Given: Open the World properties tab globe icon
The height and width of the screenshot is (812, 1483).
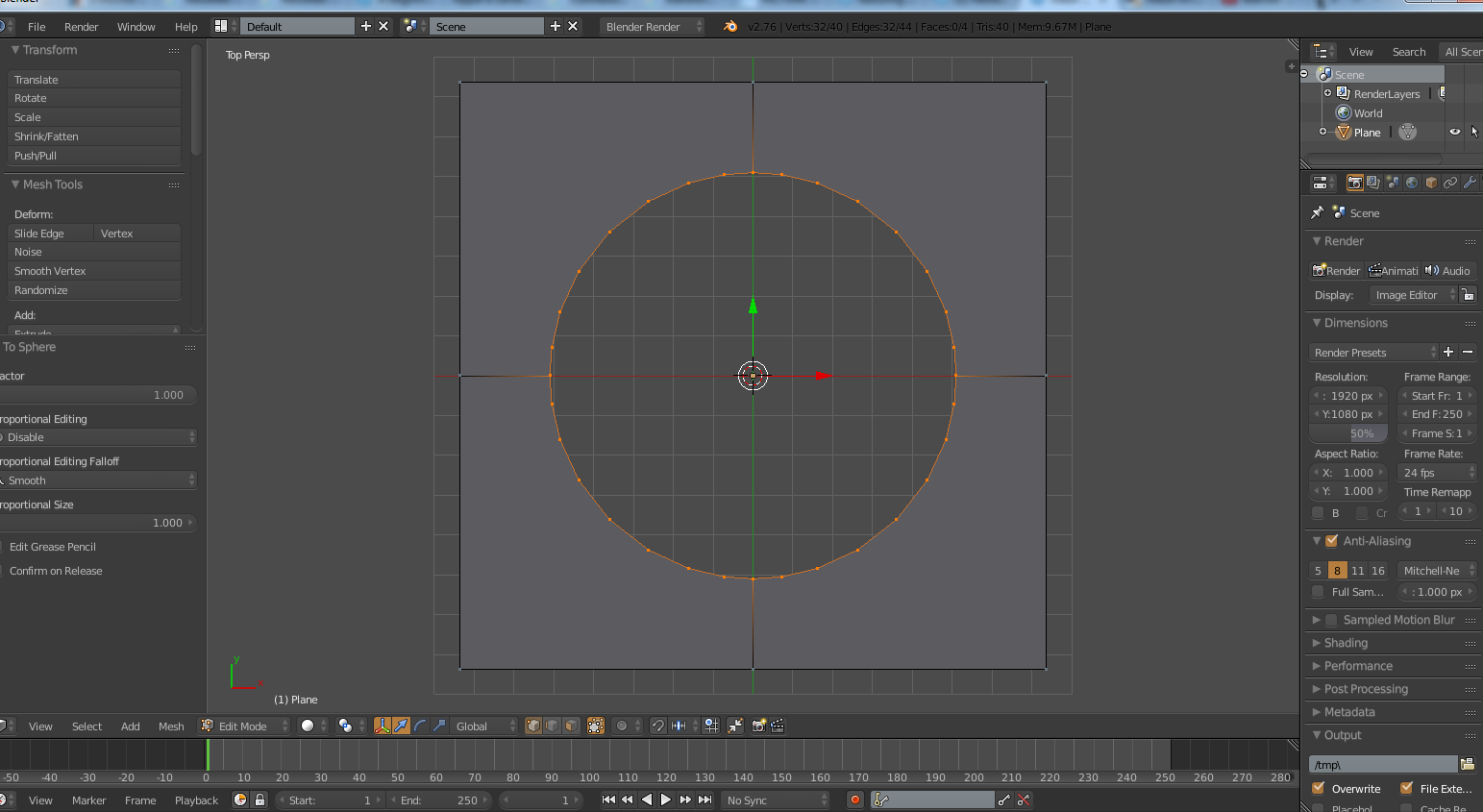Looking at the screenshot, I should tap(1412, 183).
